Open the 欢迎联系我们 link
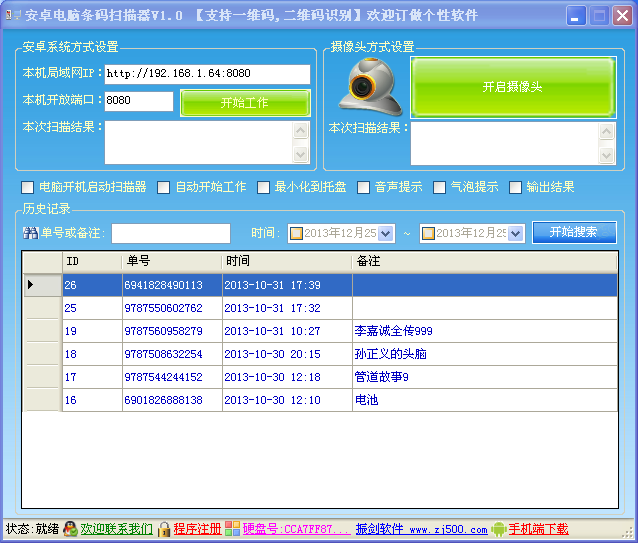 point(116,529)
